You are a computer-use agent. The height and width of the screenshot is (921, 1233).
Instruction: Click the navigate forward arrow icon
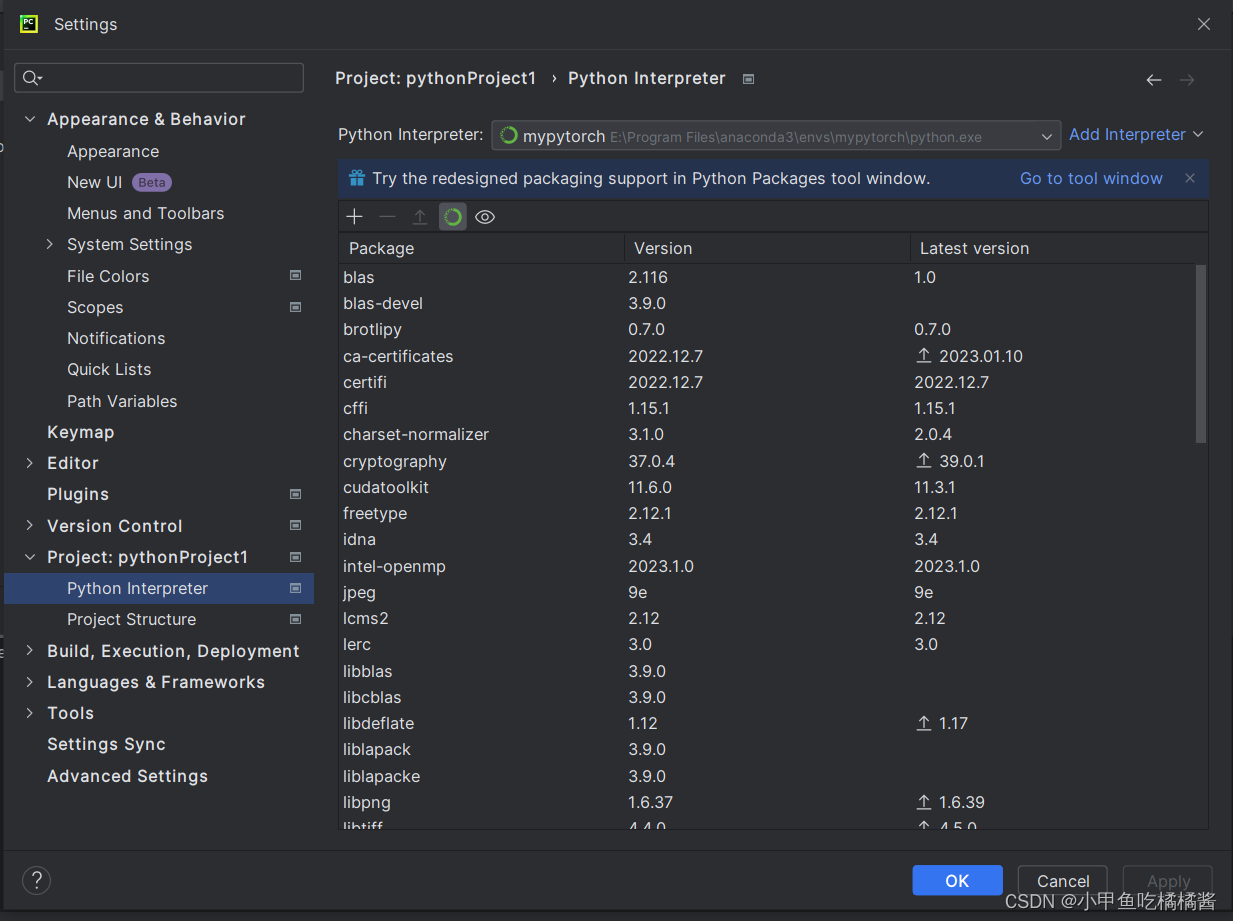coord(1187,80)
